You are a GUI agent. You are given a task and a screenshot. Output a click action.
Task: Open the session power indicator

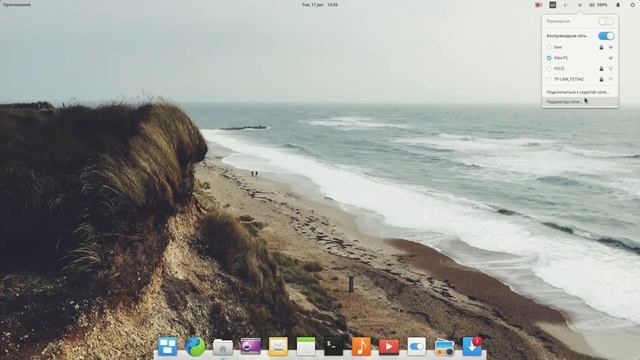coord(633,5)
